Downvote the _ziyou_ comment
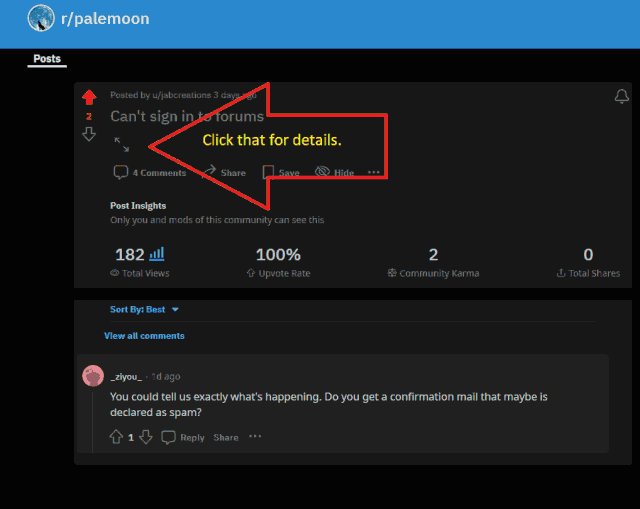Screen dimensions: 640x509 point(146,437)
